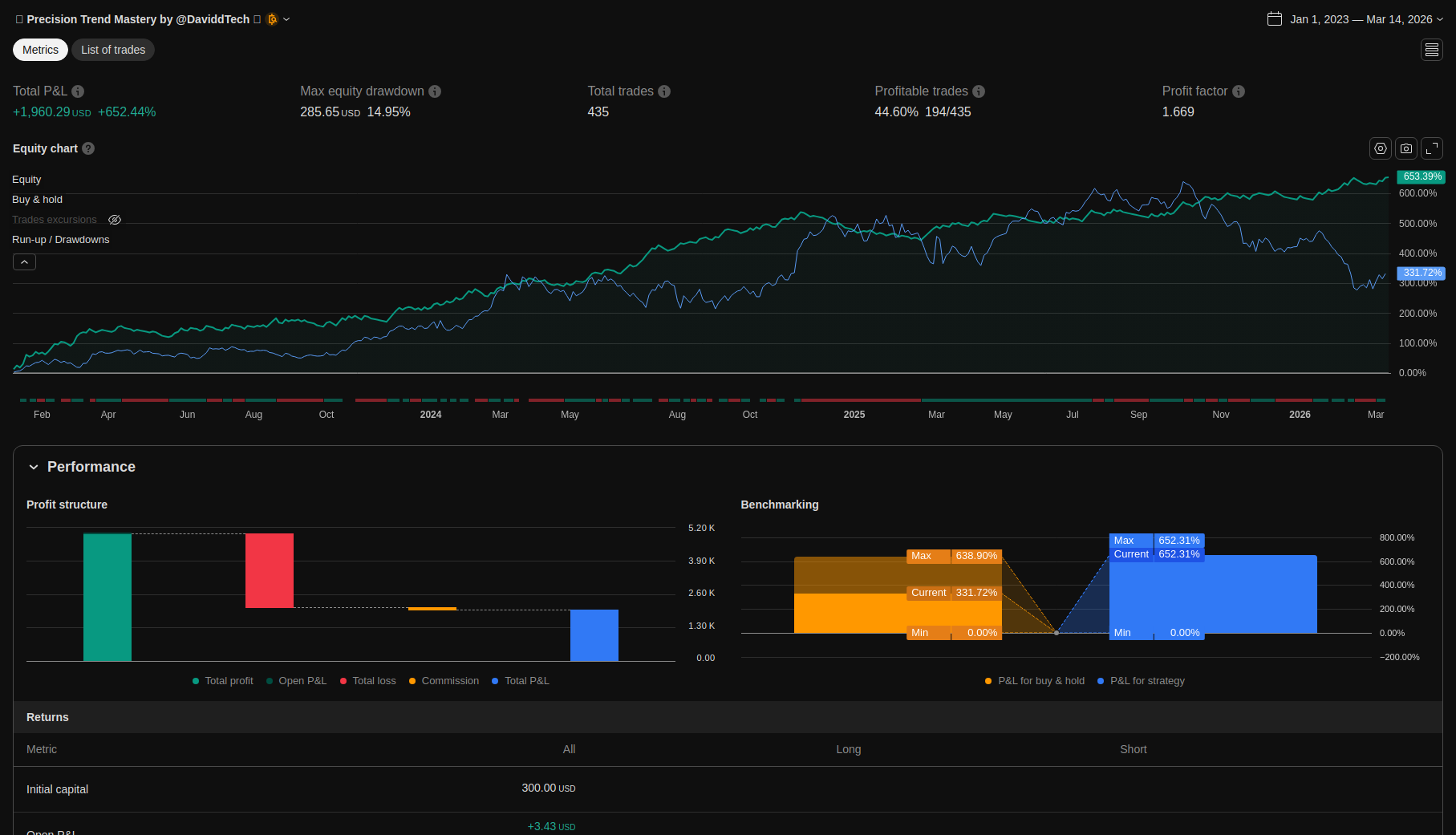
Task: Toggle the Run-up / Drawdowns series
Action: click(x=60, y=240)
